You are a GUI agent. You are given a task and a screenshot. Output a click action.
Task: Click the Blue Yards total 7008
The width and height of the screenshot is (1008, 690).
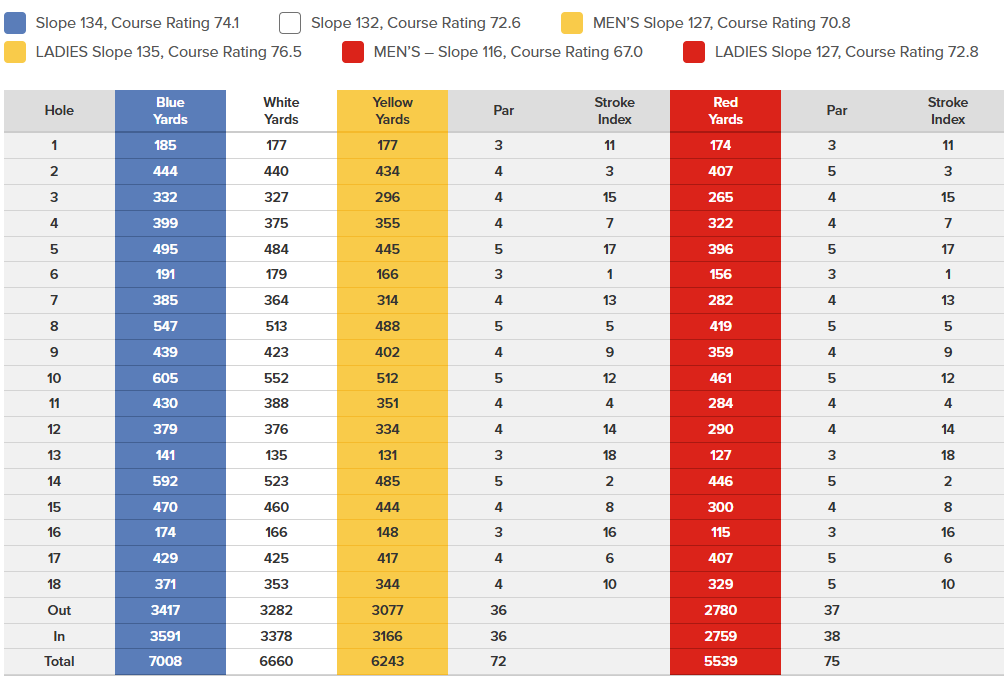point(165,661)
